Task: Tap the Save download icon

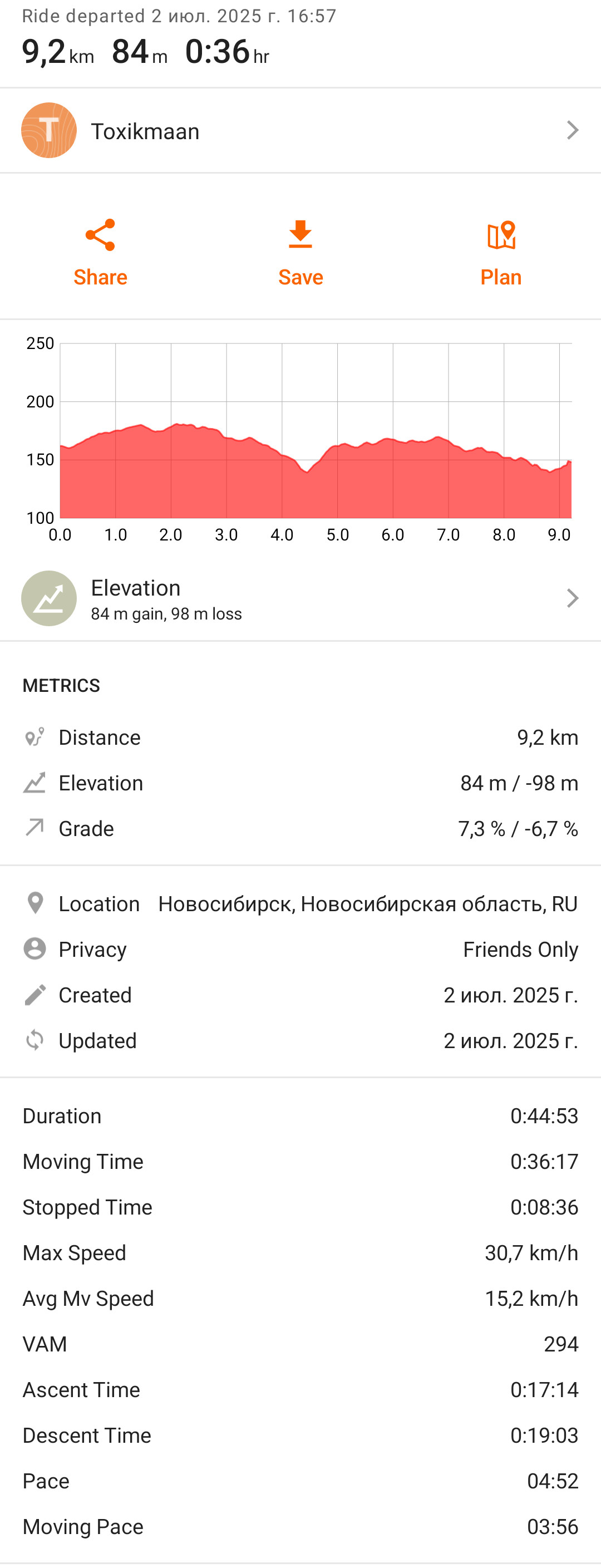Action: [300, 235]
